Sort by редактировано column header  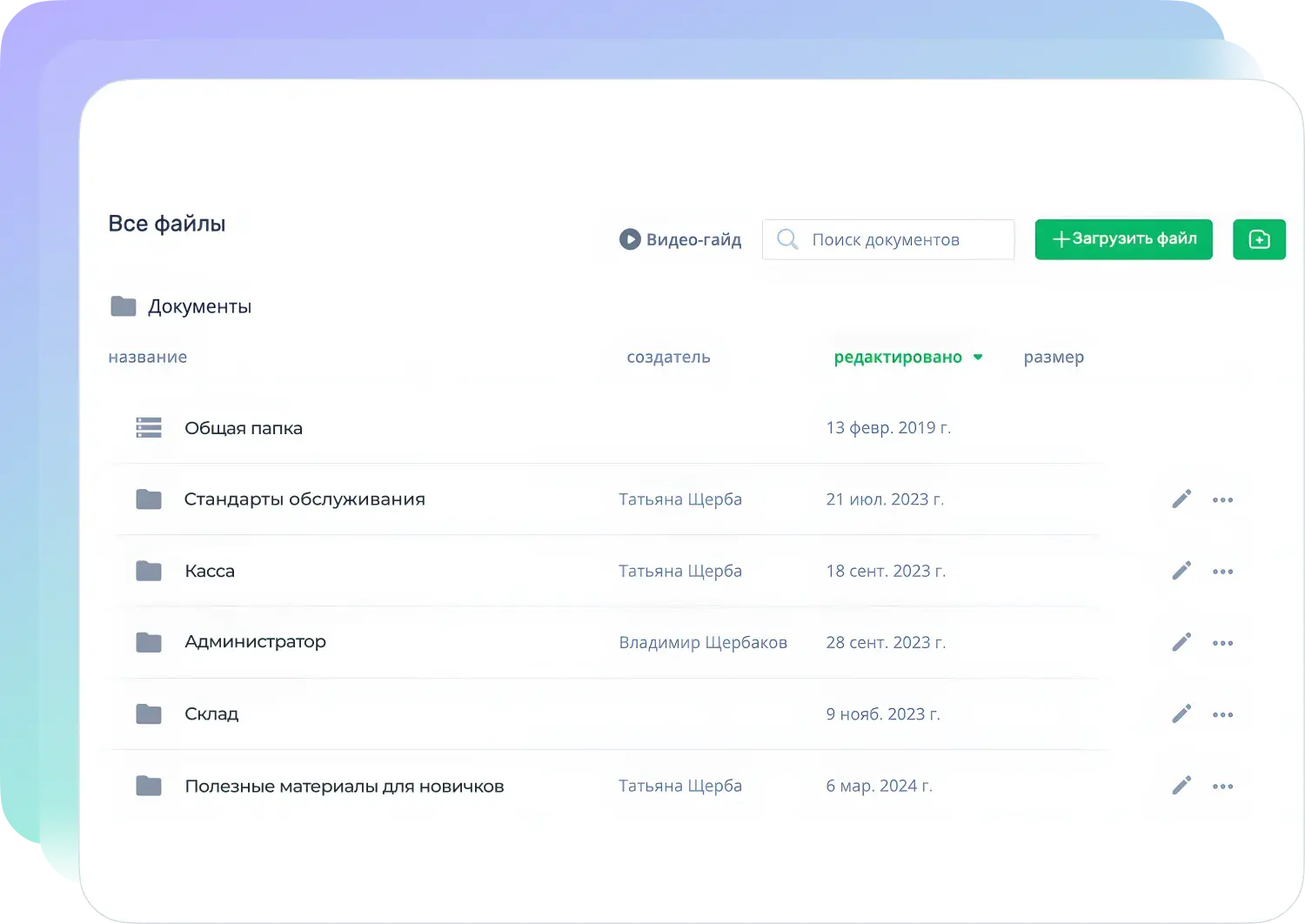coord(898,357)
